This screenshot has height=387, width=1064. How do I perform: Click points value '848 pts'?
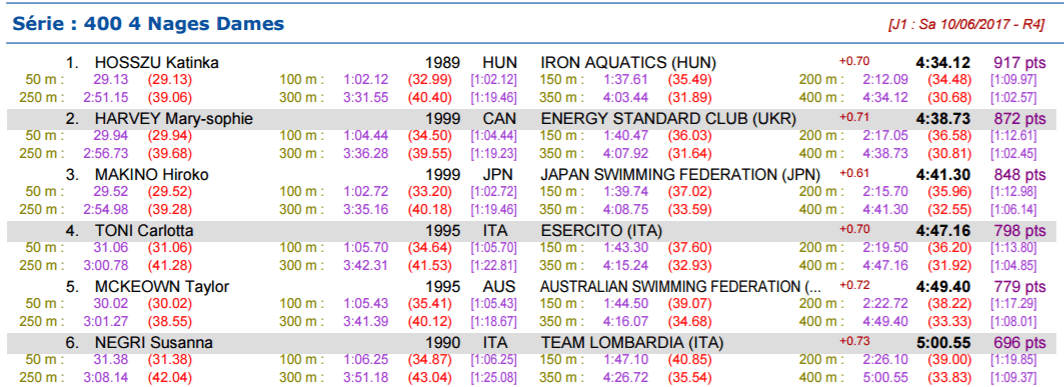pos(1020,174)
